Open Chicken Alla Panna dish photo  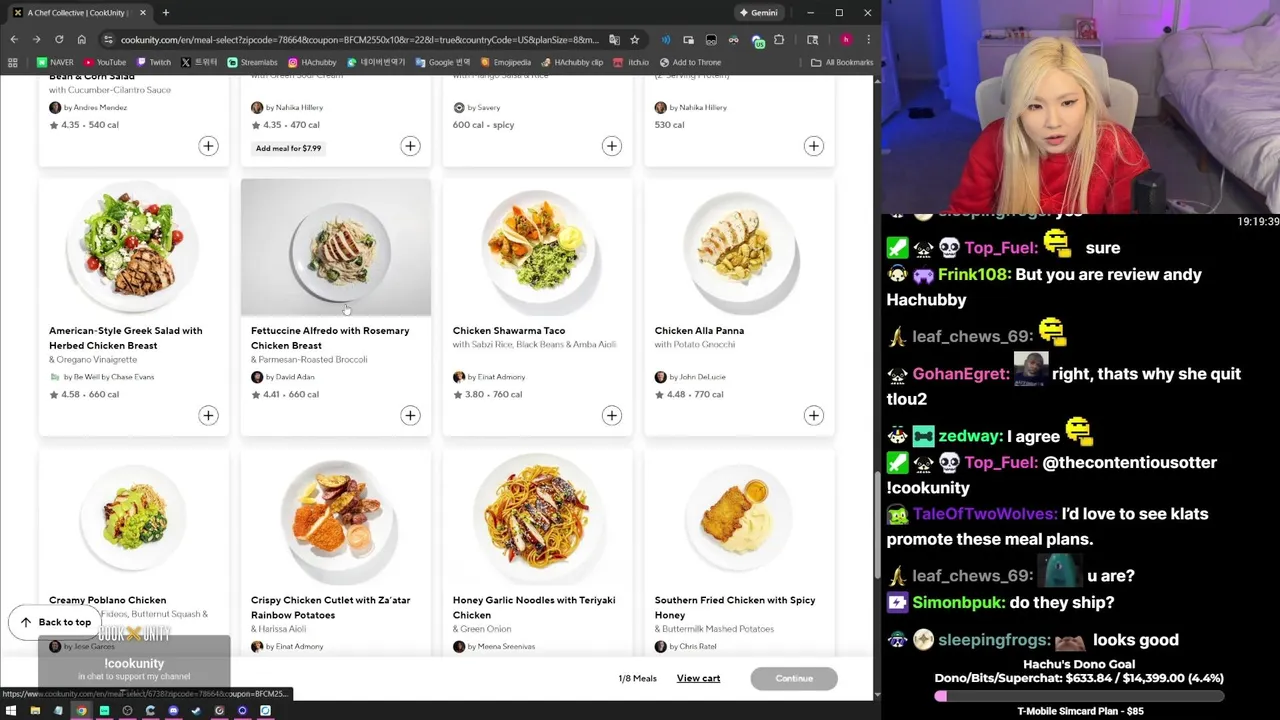tap(740, 248)
